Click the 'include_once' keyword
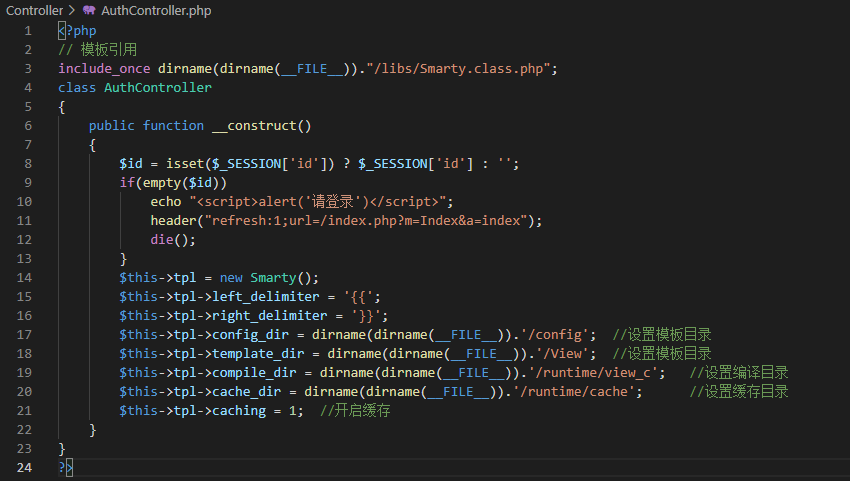This screenshot has height=481, width=850. click(104, 69)
